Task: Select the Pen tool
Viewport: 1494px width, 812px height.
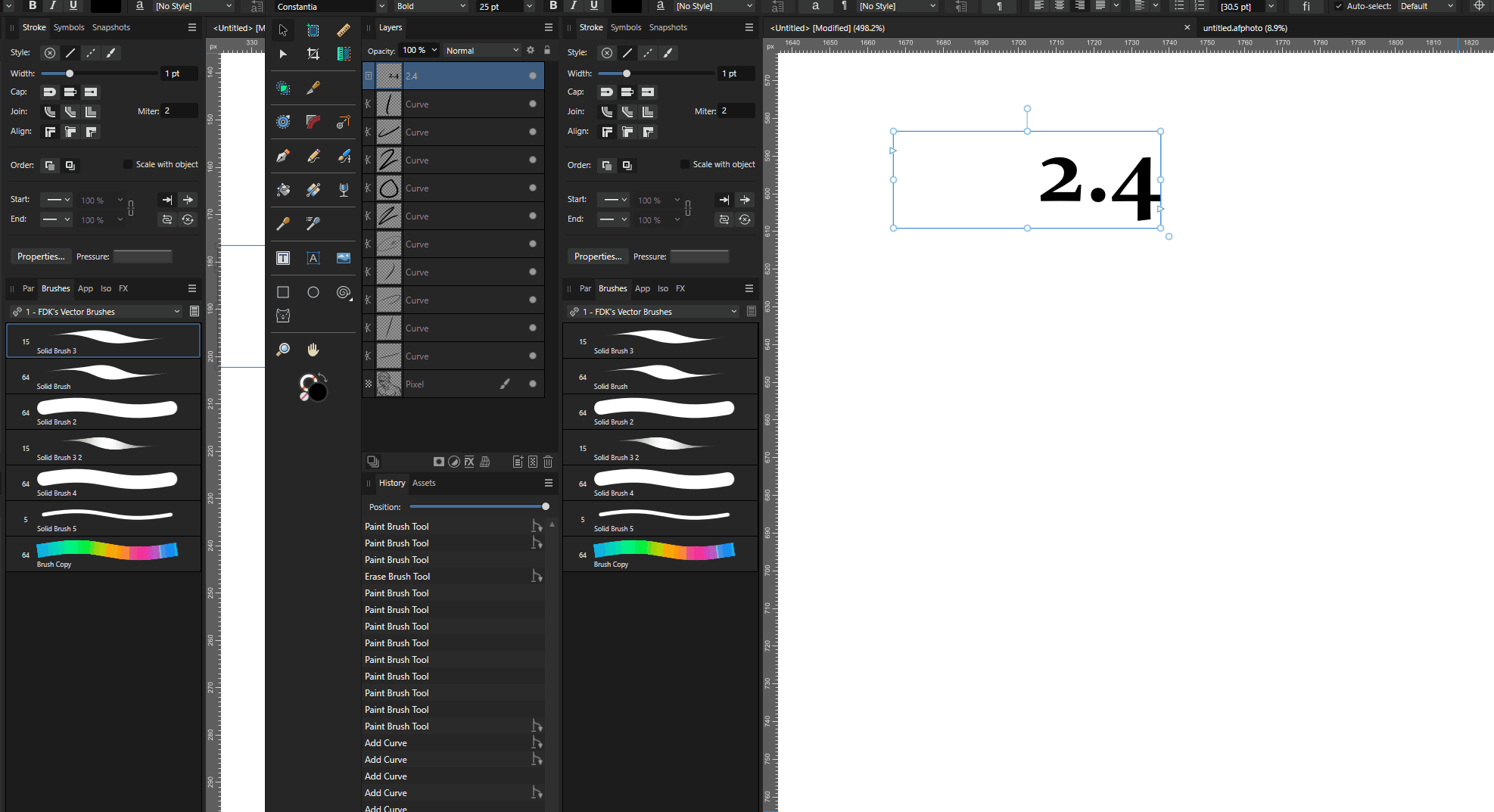Action: point(283,156)
